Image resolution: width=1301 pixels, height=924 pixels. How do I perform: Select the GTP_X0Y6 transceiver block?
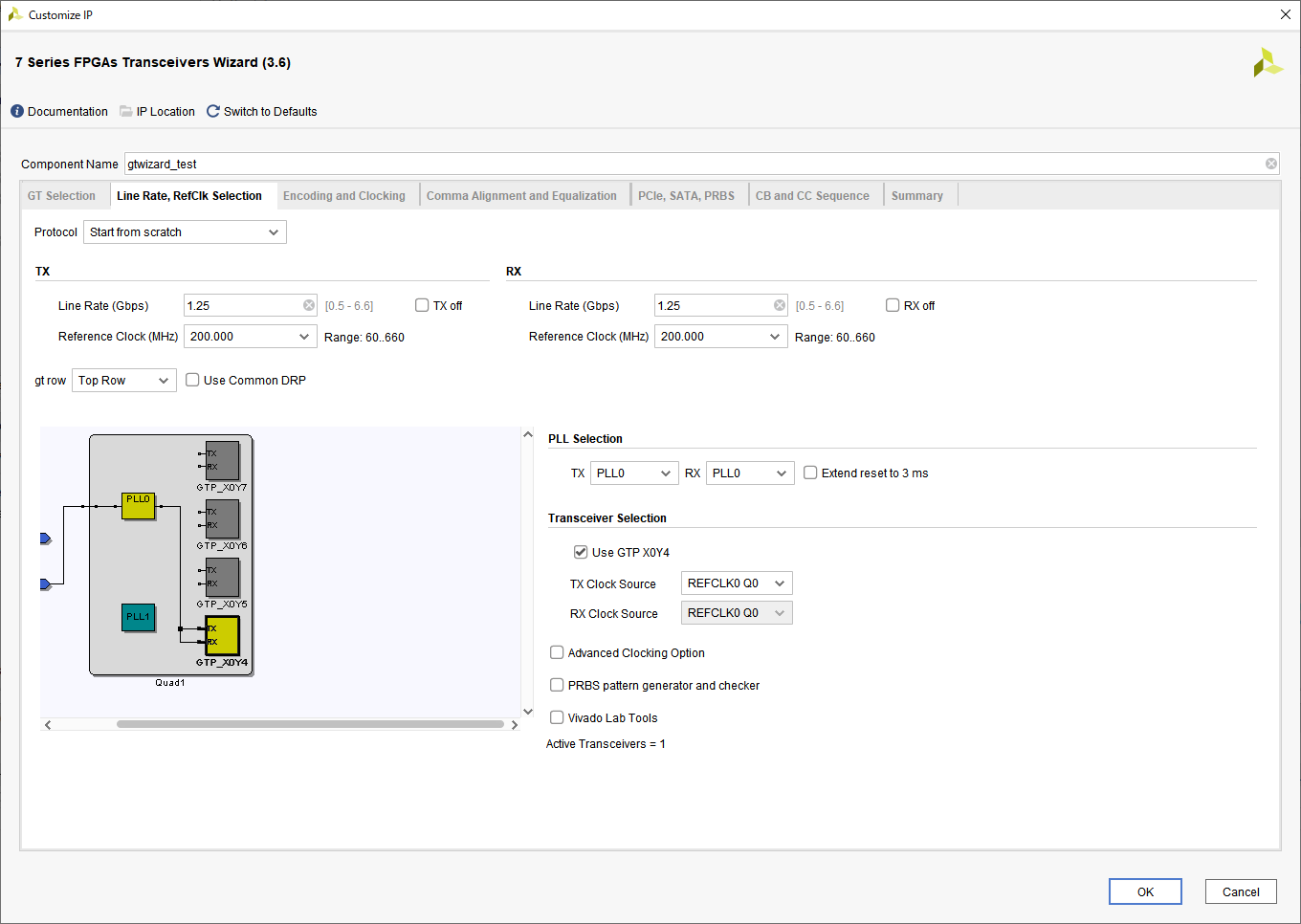[223, 519]
